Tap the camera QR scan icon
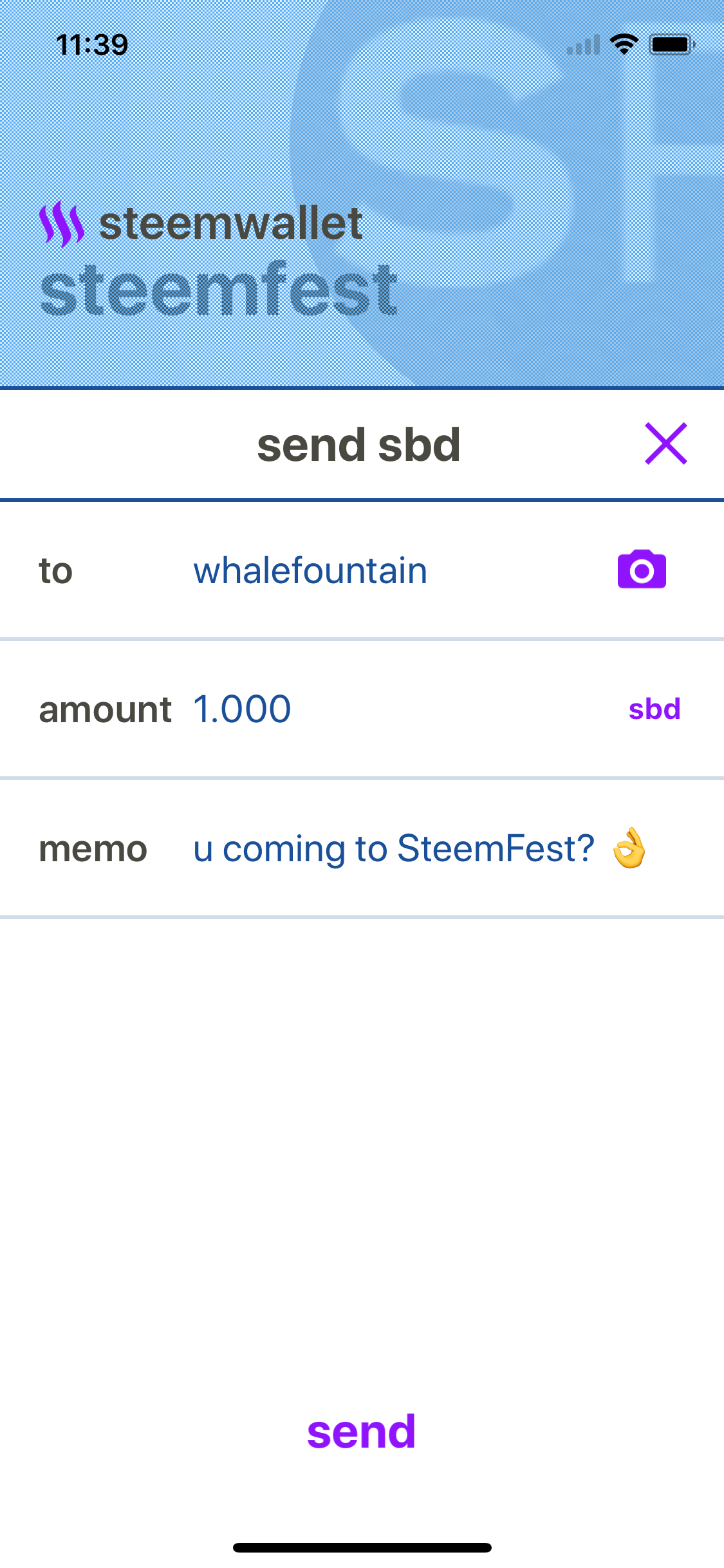The height and width of the screenshot is (1568, 724). (642, 570)
